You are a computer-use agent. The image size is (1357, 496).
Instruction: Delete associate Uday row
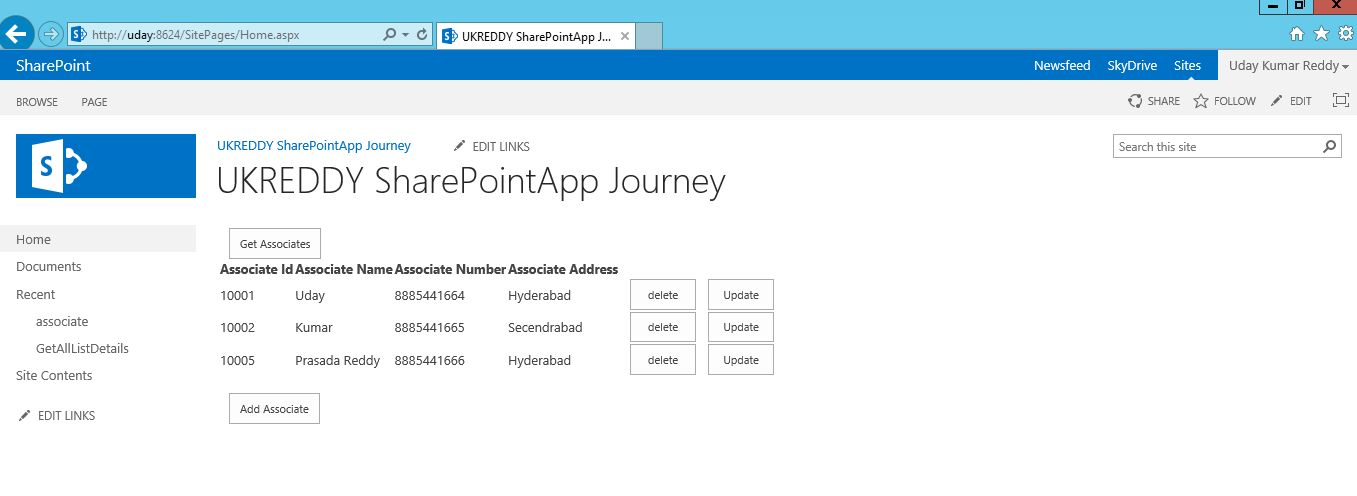pyautogui.click(x=663, y=295)
